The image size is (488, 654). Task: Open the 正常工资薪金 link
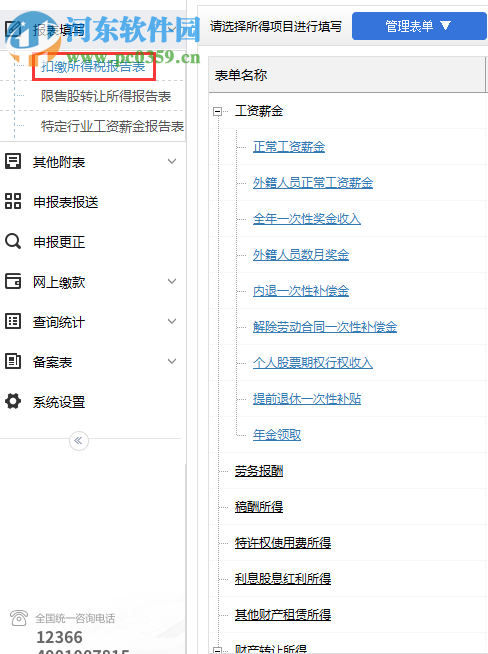289,147
